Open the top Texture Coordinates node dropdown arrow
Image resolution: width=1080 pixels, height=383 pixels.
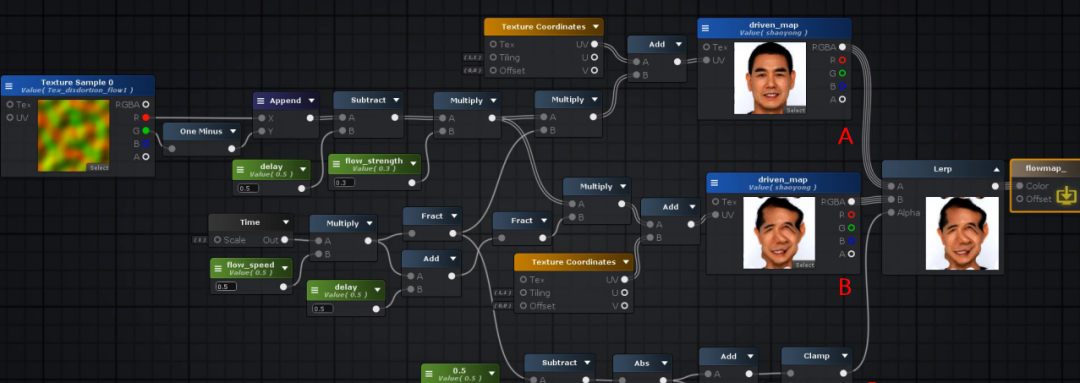[595, 27]
